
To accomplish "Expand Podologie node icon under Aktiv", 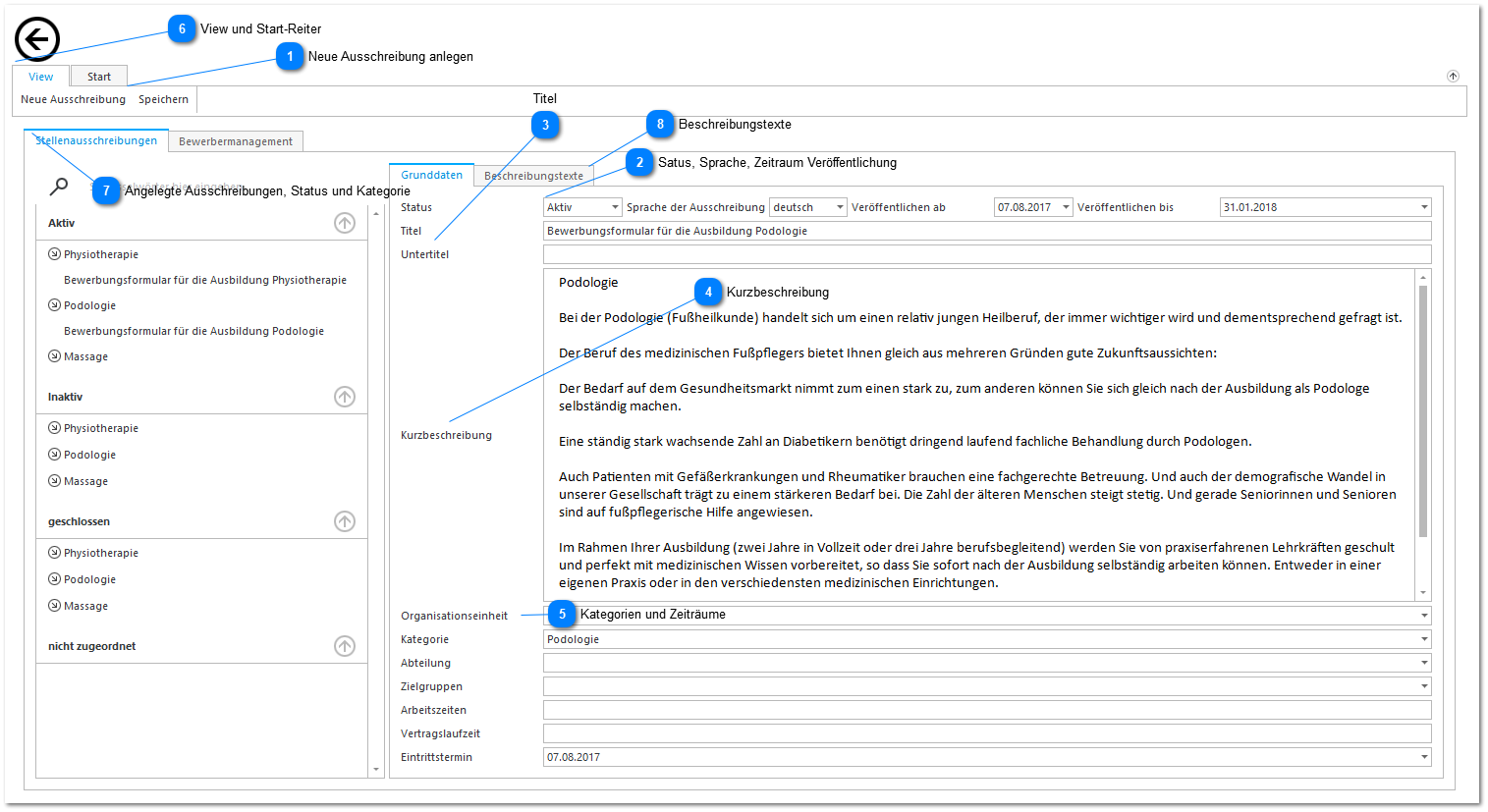I will pos(54,305).
